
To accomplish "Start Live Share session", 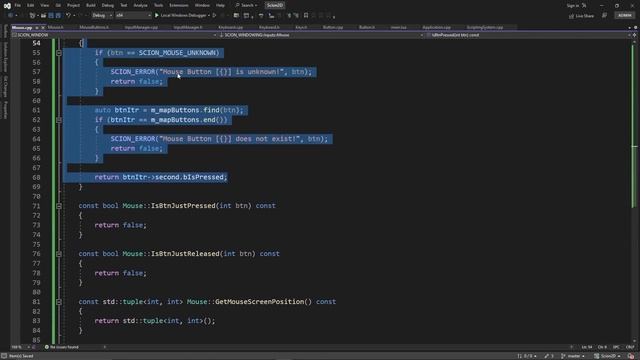I will tap(582, 16).
